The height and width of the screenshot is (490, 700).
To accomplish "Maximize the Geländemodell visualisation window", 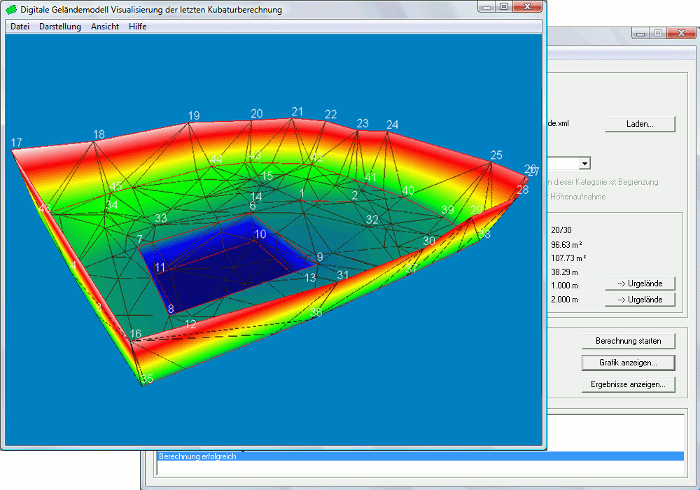I will click(503, 8).
